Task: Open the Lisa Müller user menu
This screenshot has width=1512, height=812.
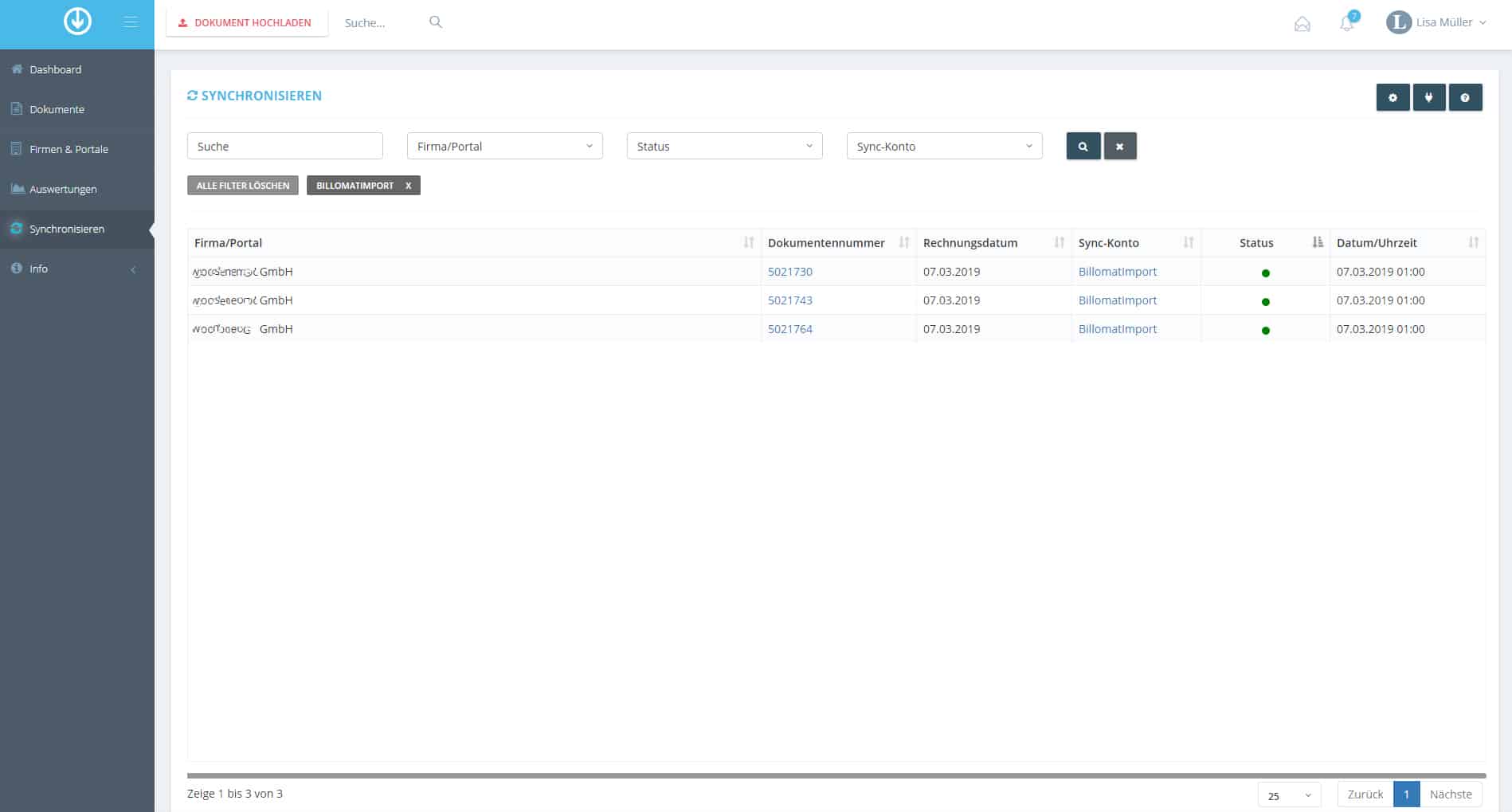Action: (x=1436, y=22)
